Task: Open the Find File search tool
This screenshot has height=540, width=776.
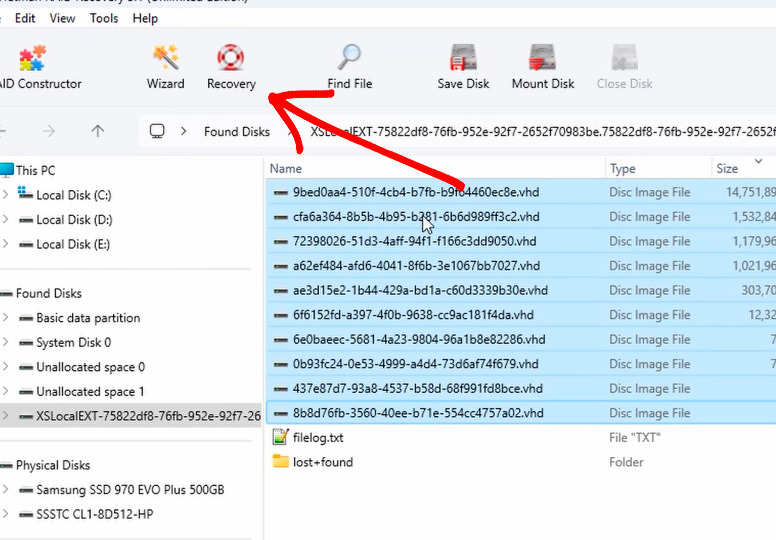Action: click(x=349, y=68)
